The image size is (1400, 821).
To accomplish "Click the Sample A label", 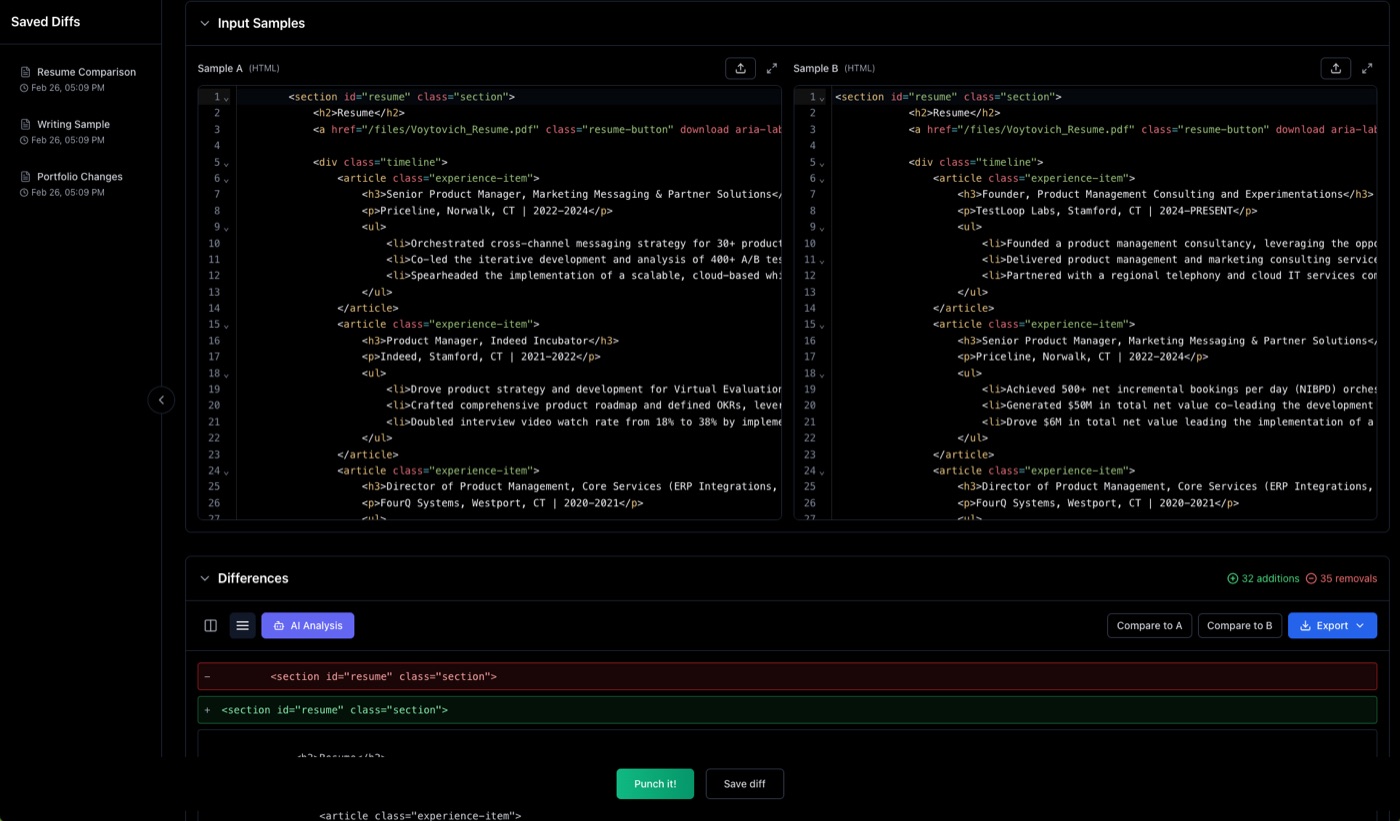I will coord(220,68).
